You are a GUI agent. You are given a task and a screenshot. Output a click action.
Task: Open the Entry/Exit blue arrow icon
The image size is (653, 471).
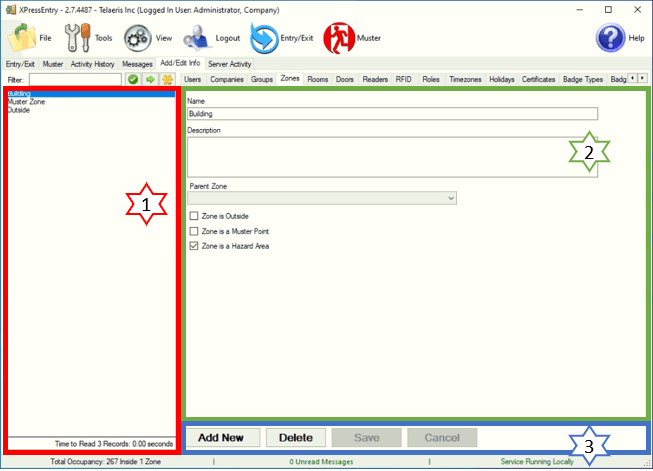(264, 38)
